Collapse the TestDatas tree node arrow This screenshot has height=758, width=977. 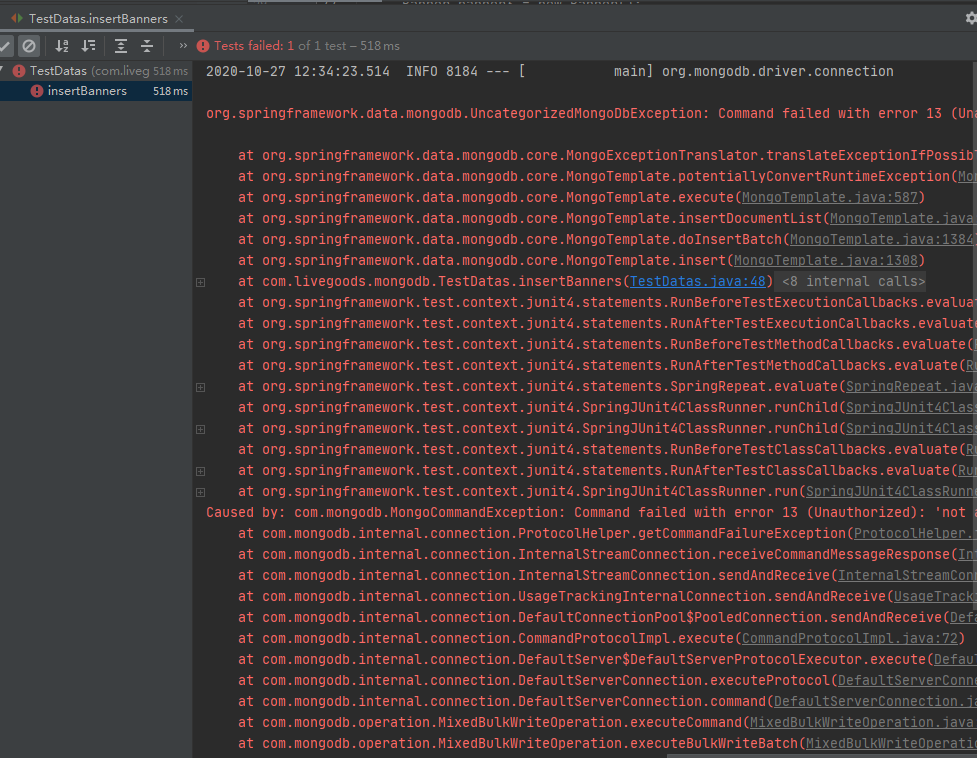3,70
